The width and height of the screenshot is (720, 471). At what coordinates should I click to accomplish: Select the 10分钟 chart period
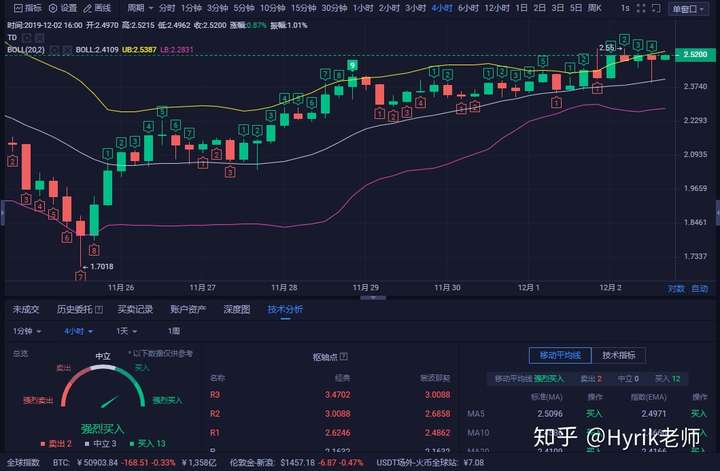click(x=272, y=8)
